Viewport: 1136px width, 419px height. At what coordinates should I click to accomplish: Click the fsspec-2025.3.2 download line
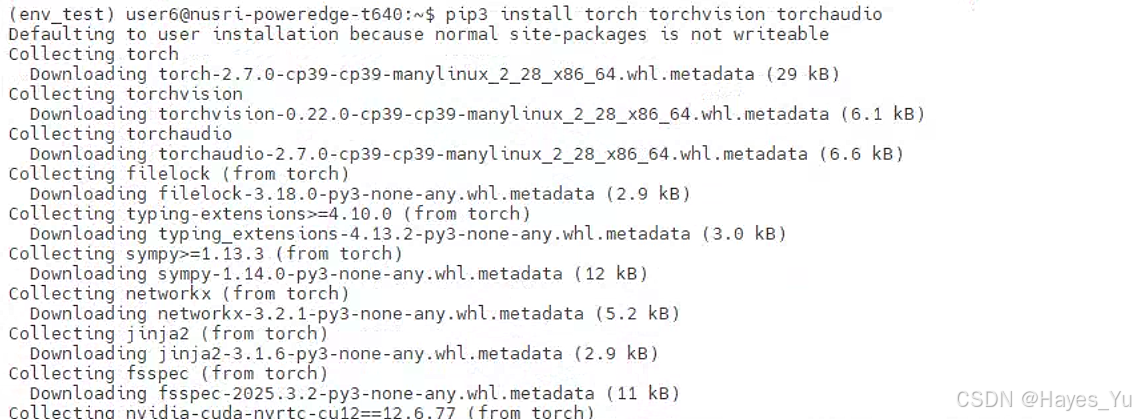pyautogui.click(x=354, y=393)
